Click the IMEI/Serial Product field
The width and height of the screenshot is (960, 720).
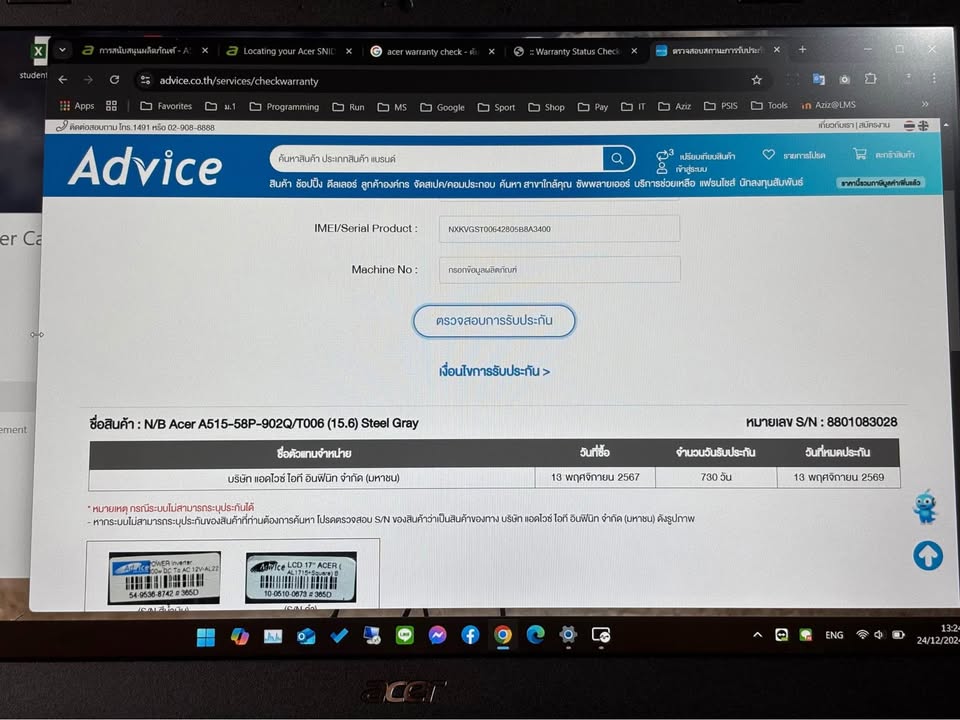pyautogui.click(x=559, y=228)
